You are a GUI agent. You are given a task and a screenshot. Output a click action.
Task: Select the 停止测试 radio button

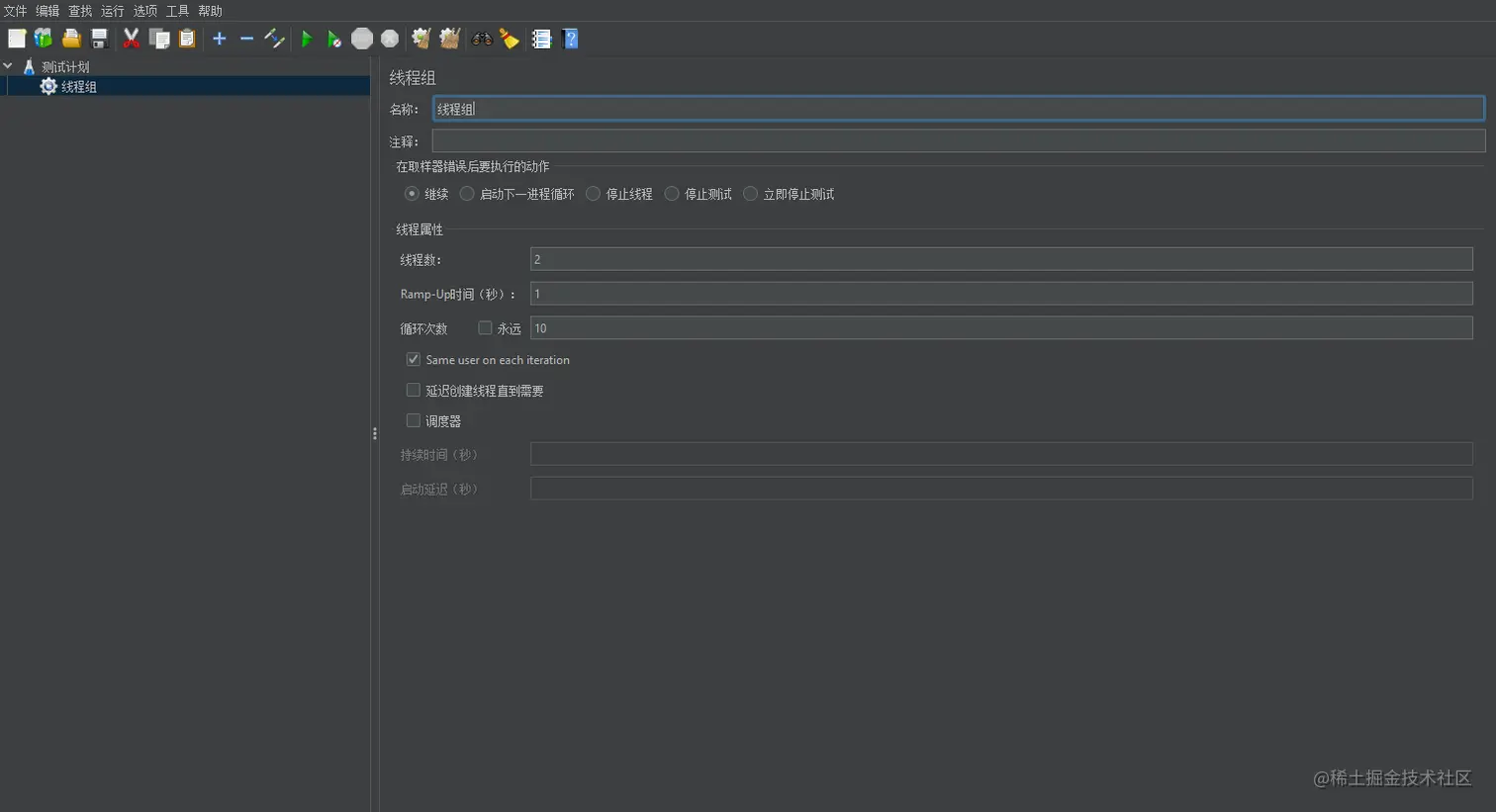pos(672,194)
